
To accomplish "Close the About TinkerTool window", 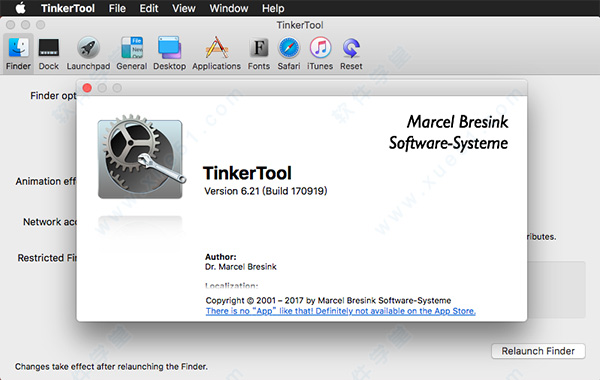I will [87, 88].
